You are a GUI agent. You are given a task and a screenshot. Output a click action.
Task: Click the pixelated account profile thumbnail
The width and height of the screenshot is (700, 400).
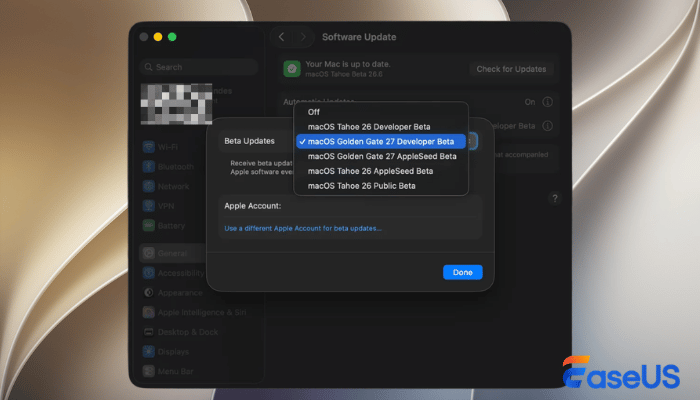pos(176,104)
